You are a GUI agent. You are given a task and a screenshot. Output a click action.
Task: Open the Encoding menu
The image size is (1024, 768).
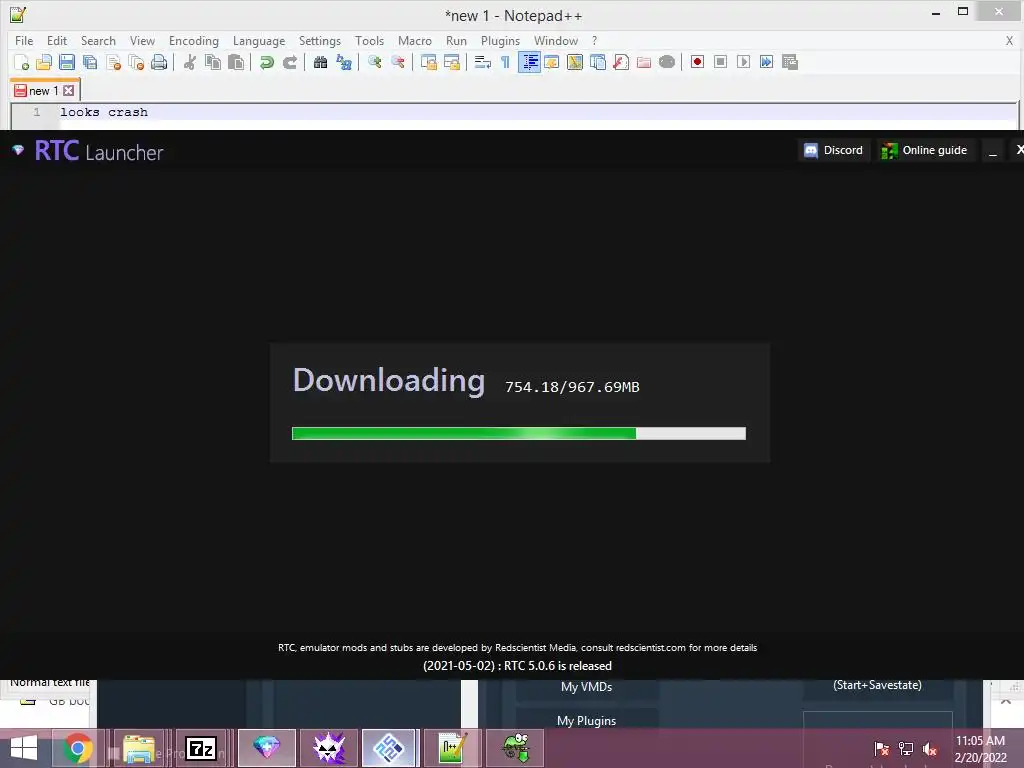pyautogui.click(x=194, y=40)
